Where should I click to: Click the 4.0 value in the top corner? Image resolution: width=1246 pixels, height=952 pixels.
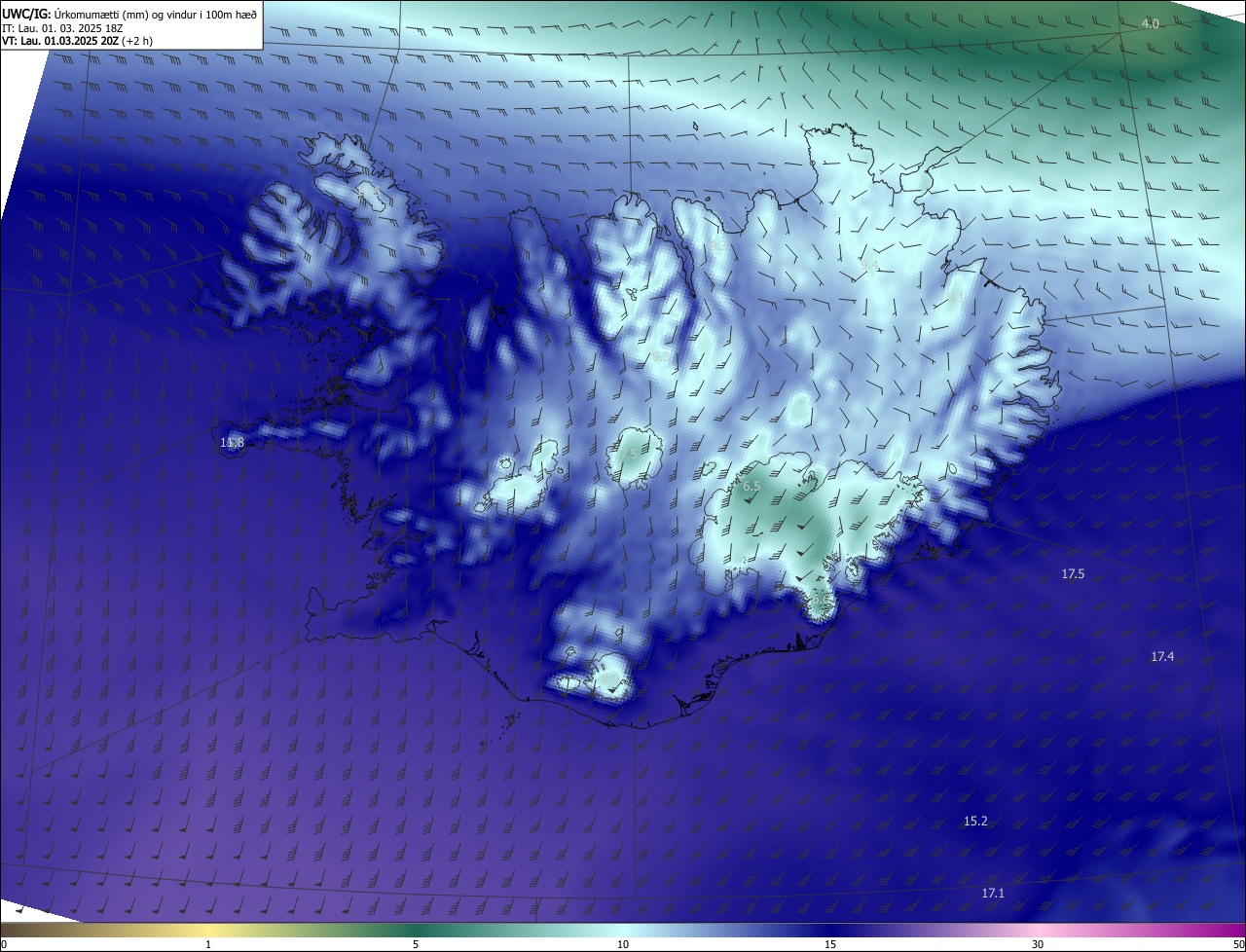coord(1151,23)
